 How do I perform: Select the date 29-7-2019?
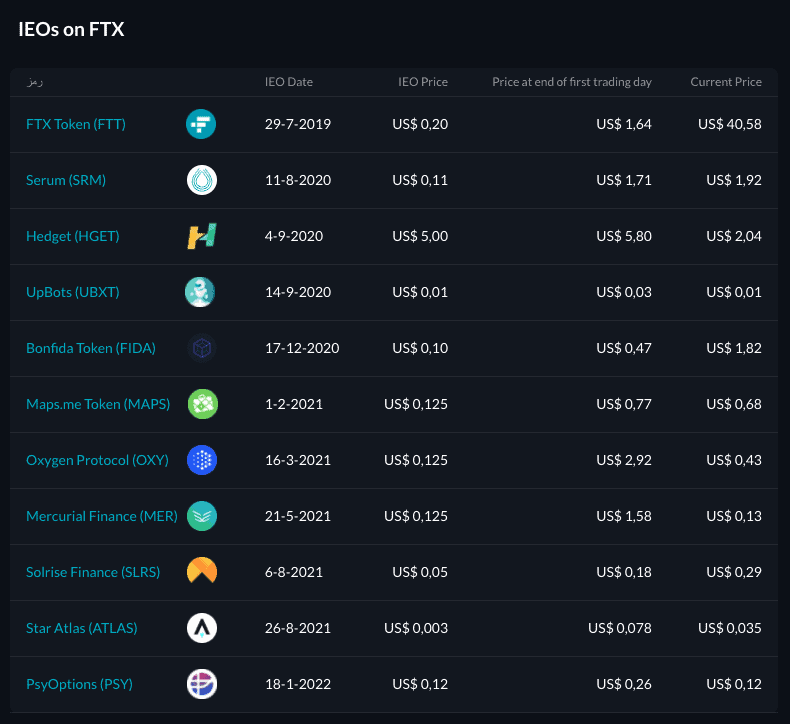(298, 124)
